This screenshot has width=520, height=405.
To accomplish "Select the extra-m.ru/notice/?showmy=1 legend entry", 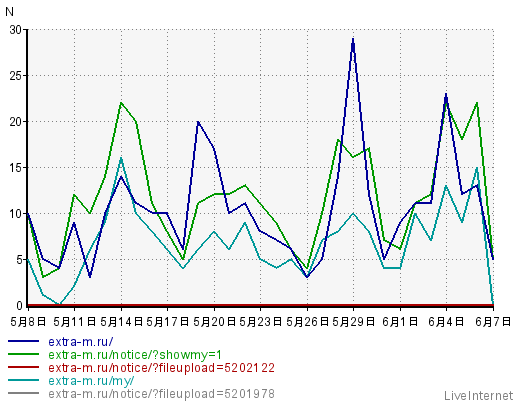I will [x=135, y=355].
